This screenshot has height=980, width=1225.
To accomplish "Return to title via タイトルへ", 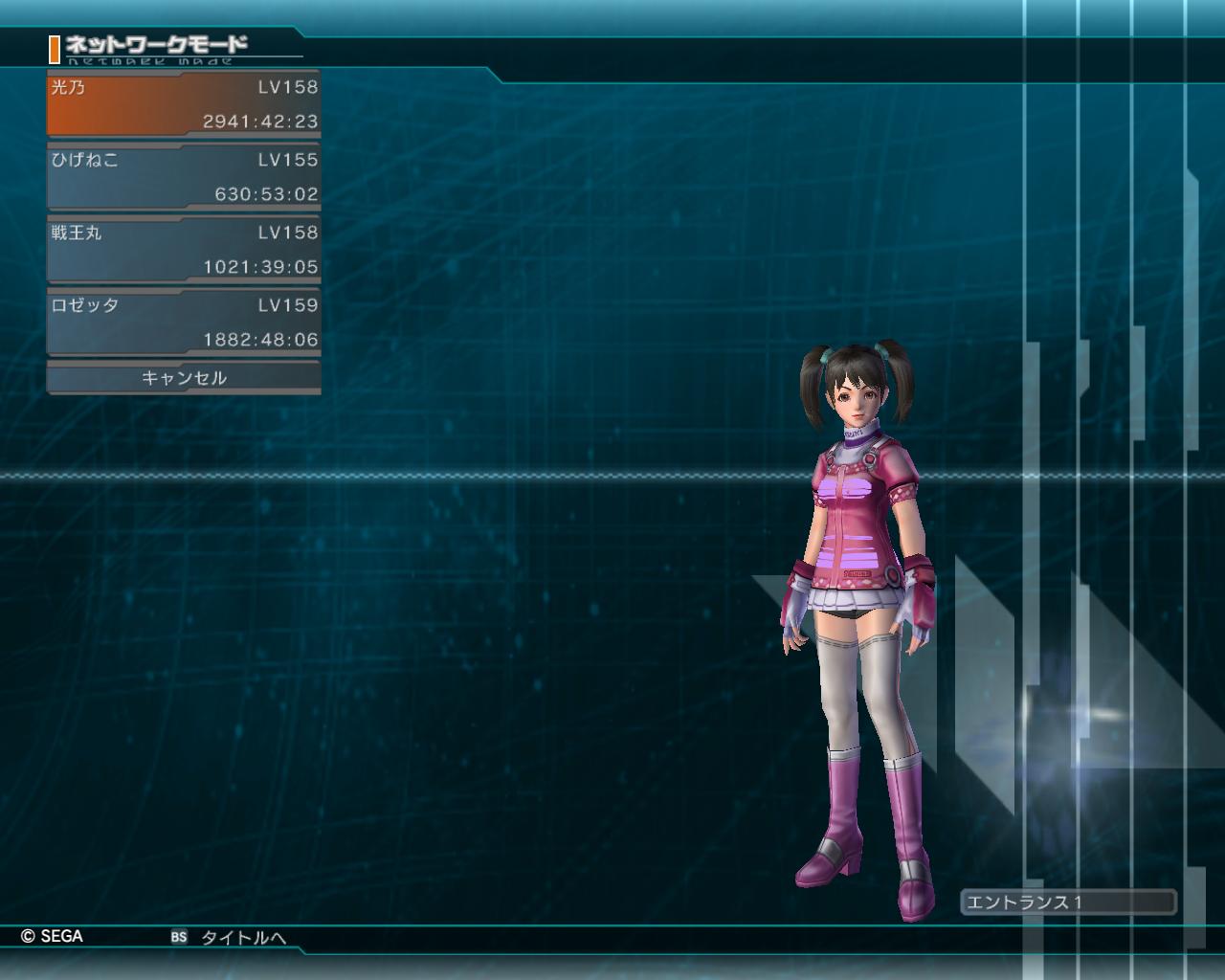I will click(243, 938).
